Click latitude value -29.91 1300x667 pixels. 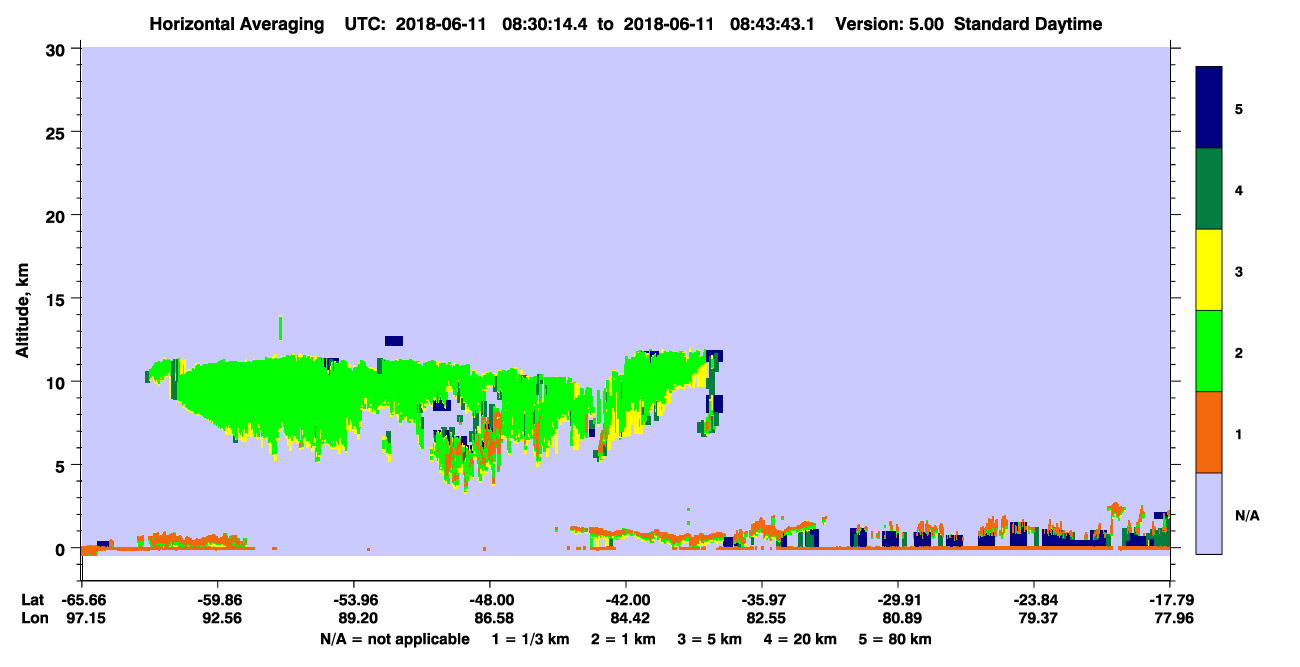tap(898, 600)
